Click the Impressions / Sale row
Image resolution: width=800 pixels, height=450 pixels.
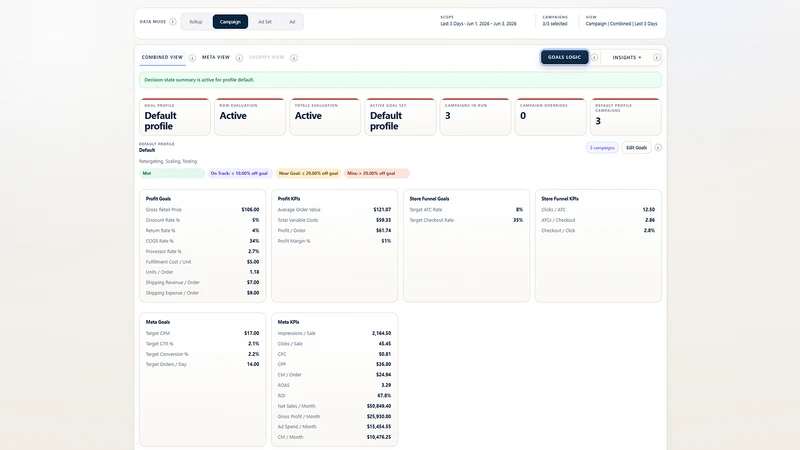334,333
